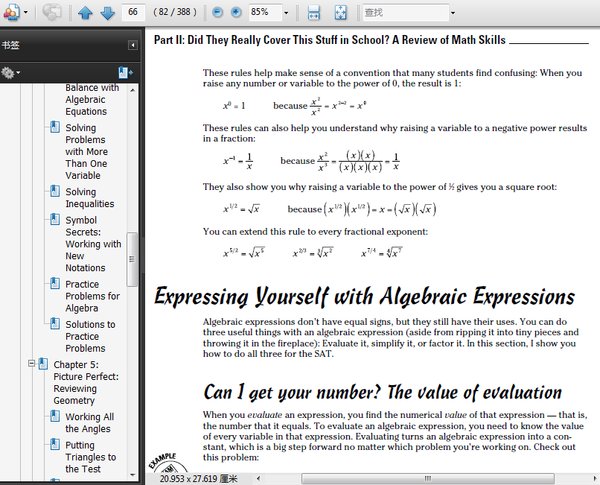Click the bookmarks panel title label
Viewport: 600px width, 485px height.
click(x=10, y=45)
